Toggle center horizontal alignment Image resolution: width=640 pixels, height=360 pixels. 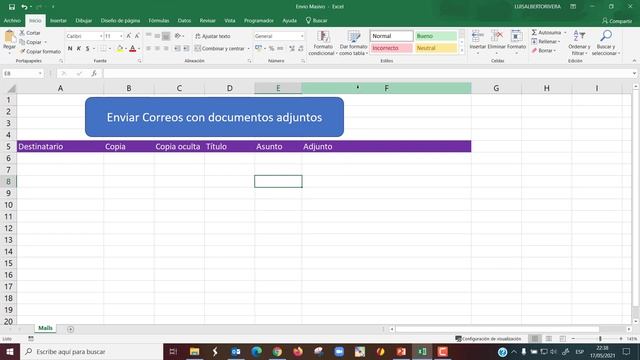157,49
